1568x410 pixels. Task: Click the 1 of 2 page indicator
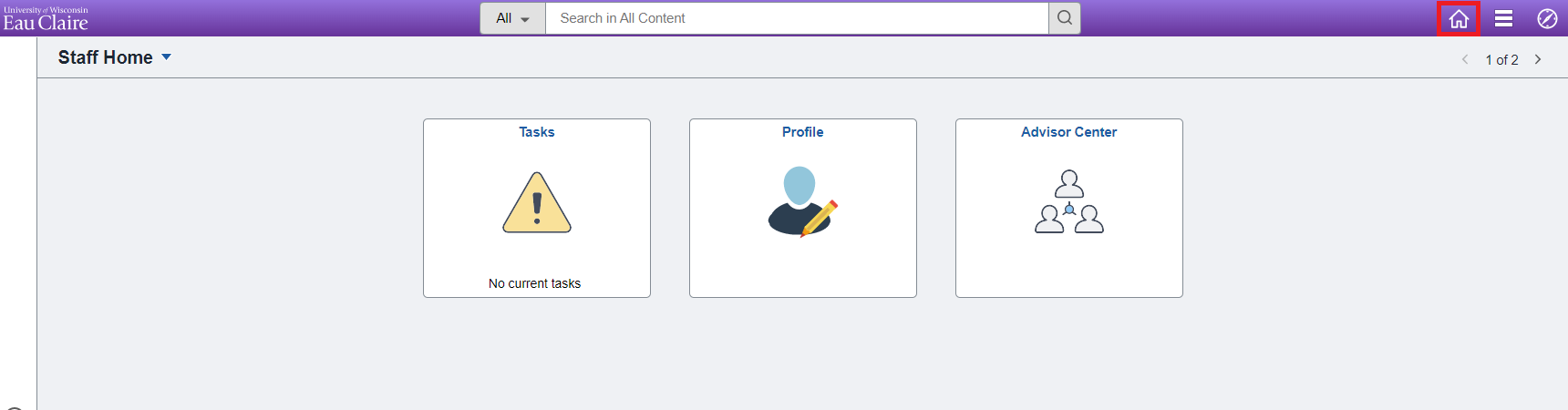1501,59
